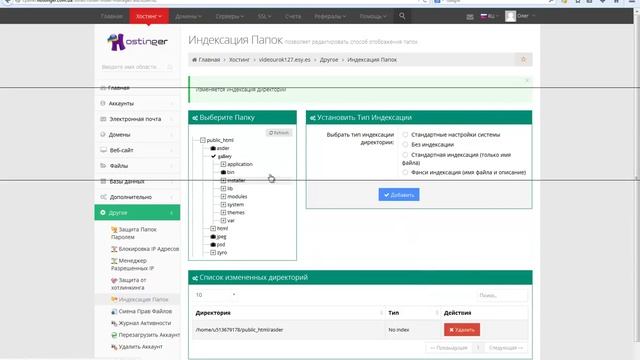Image resolution: width=640 pixels, height=360 pixels.
Task: Click the star favorite icon in breadcrumb bar
Action: point(523,60)
